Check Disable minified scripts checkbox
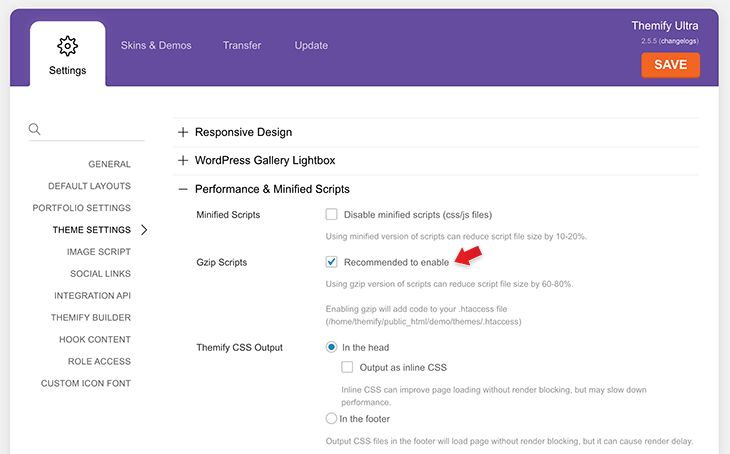This screenshot has width=730, height=454. point(331,214)
